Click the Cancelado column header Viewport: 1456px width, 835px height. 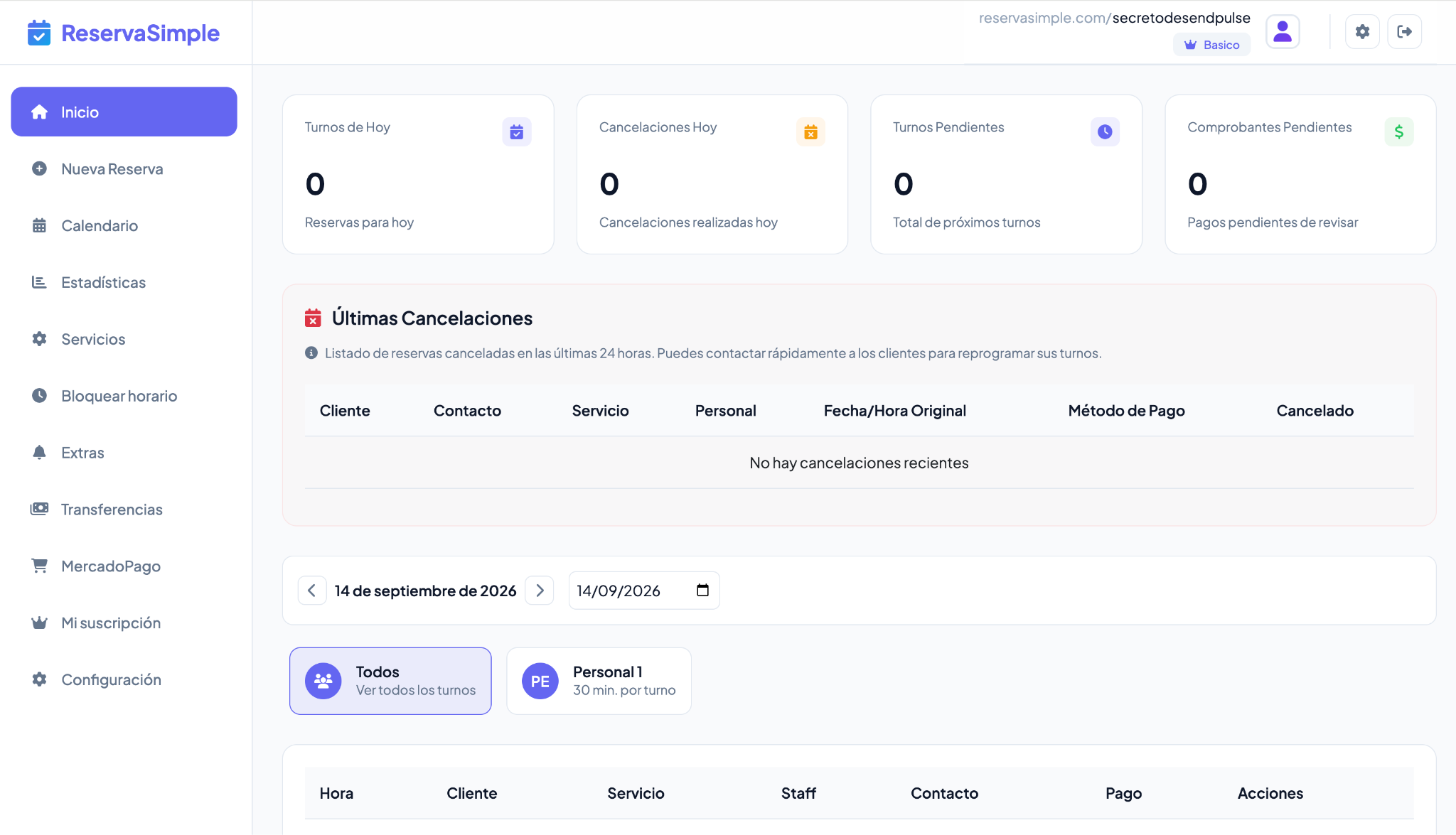[x=1315, y=411]
